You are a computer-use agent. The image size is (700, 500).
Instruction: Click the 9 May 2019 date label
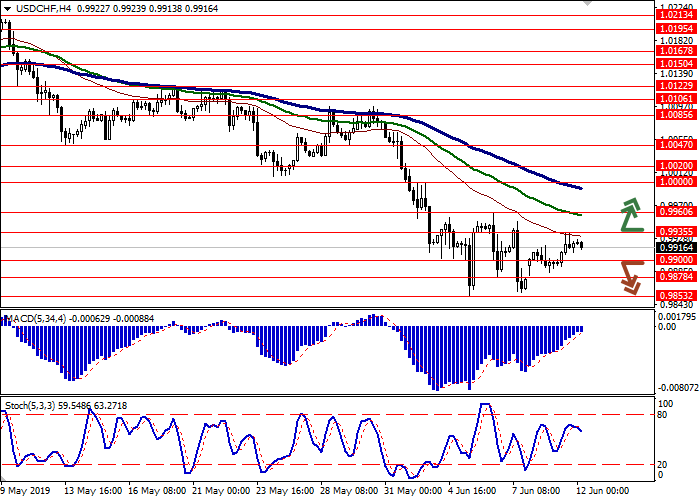tap(26, 492)
